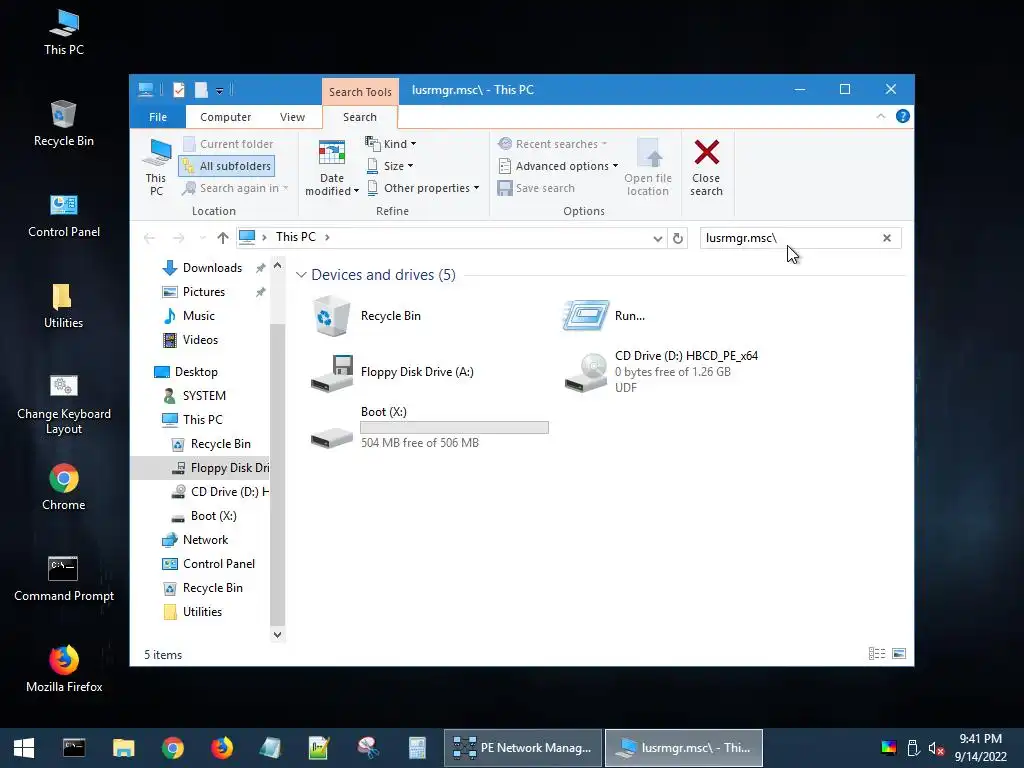Open File Explorer from the taskbar
This screenshot has width=1024, height=768.
point(123,748)
